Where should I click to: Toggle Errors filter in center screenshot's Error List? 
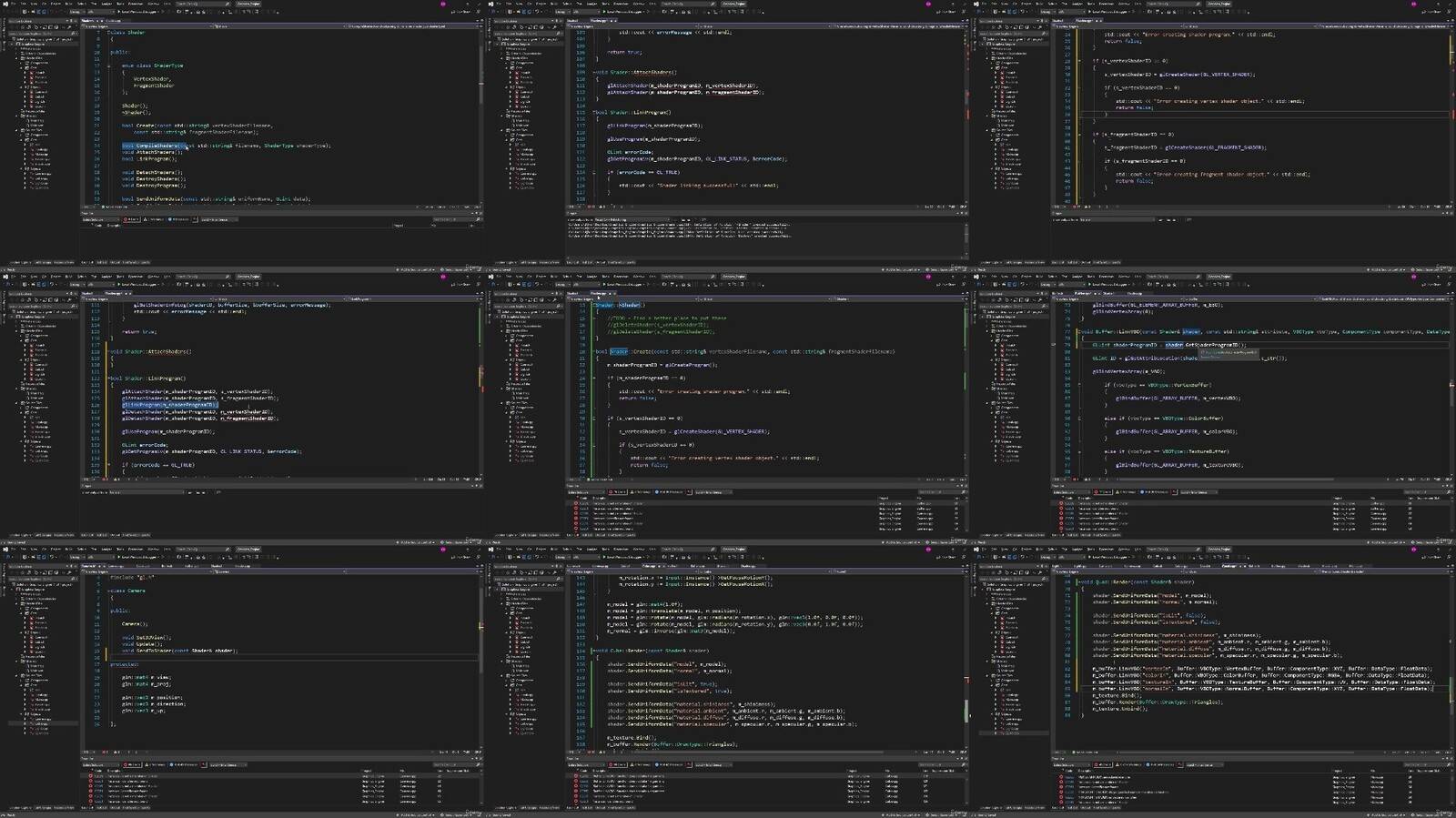click(x=617, y=492)
